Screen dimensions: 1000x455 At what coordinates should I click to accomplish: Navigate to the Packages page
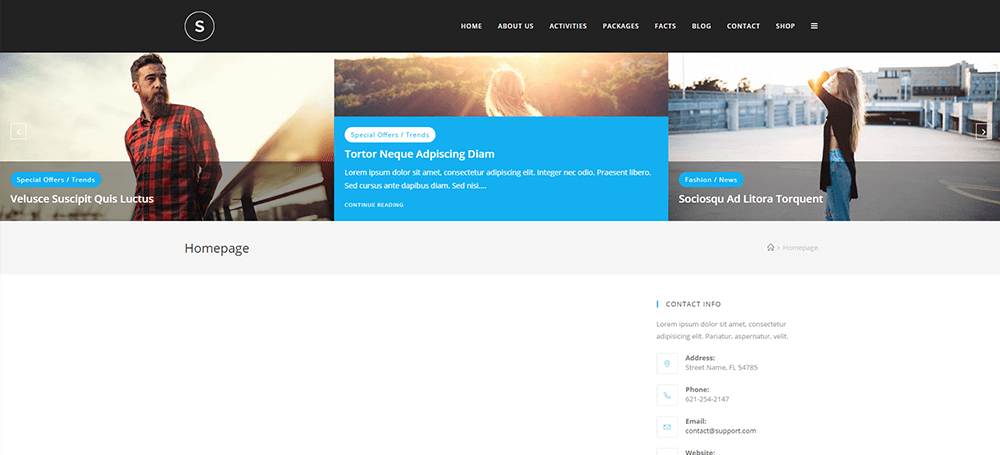(x=621, y=26)
